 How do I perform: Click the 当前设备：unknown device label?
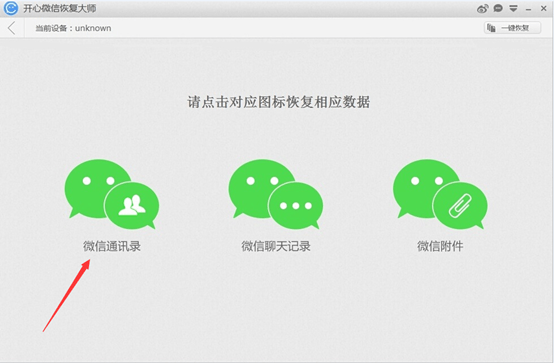click(x=73, y=28)
